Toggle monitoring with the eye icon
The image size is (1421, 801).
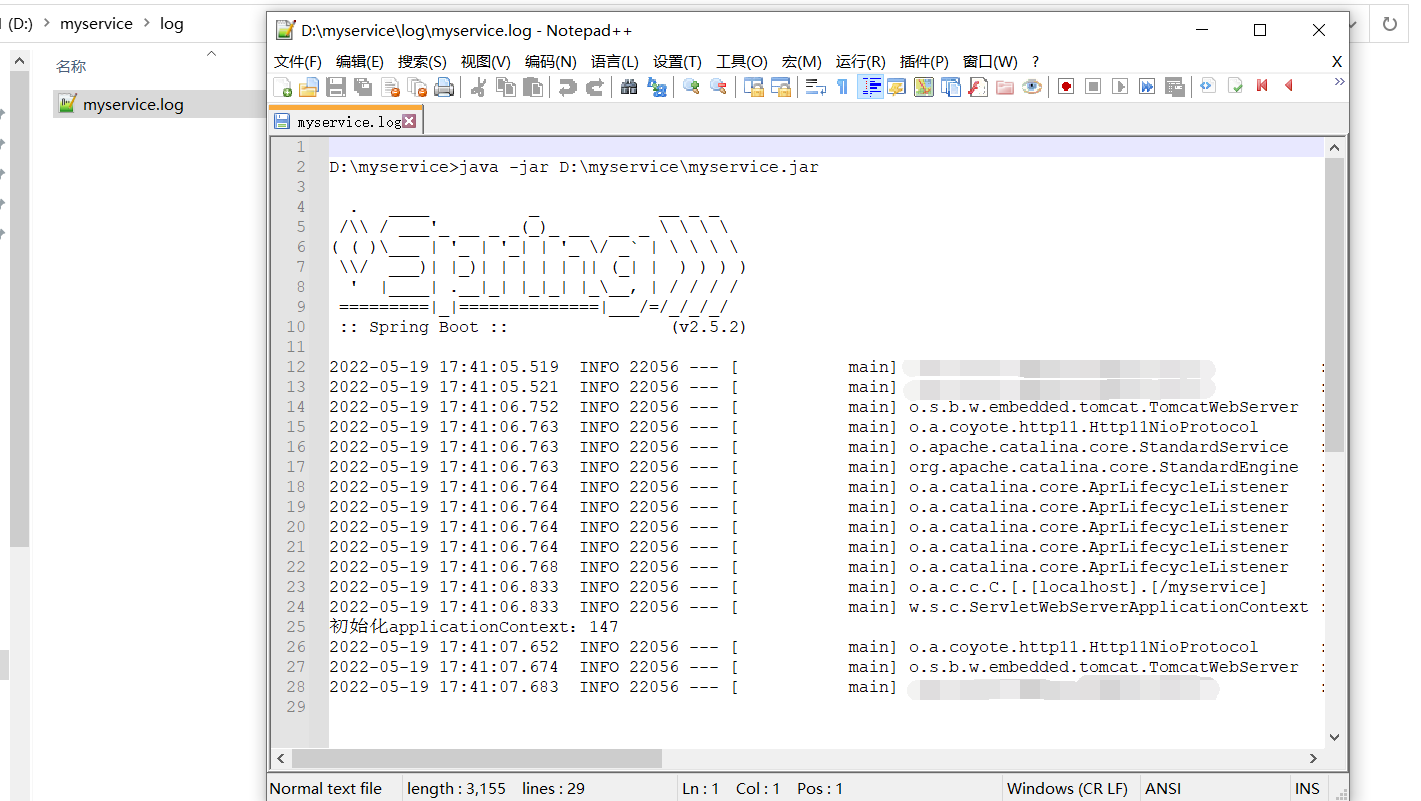point(1032,87)
